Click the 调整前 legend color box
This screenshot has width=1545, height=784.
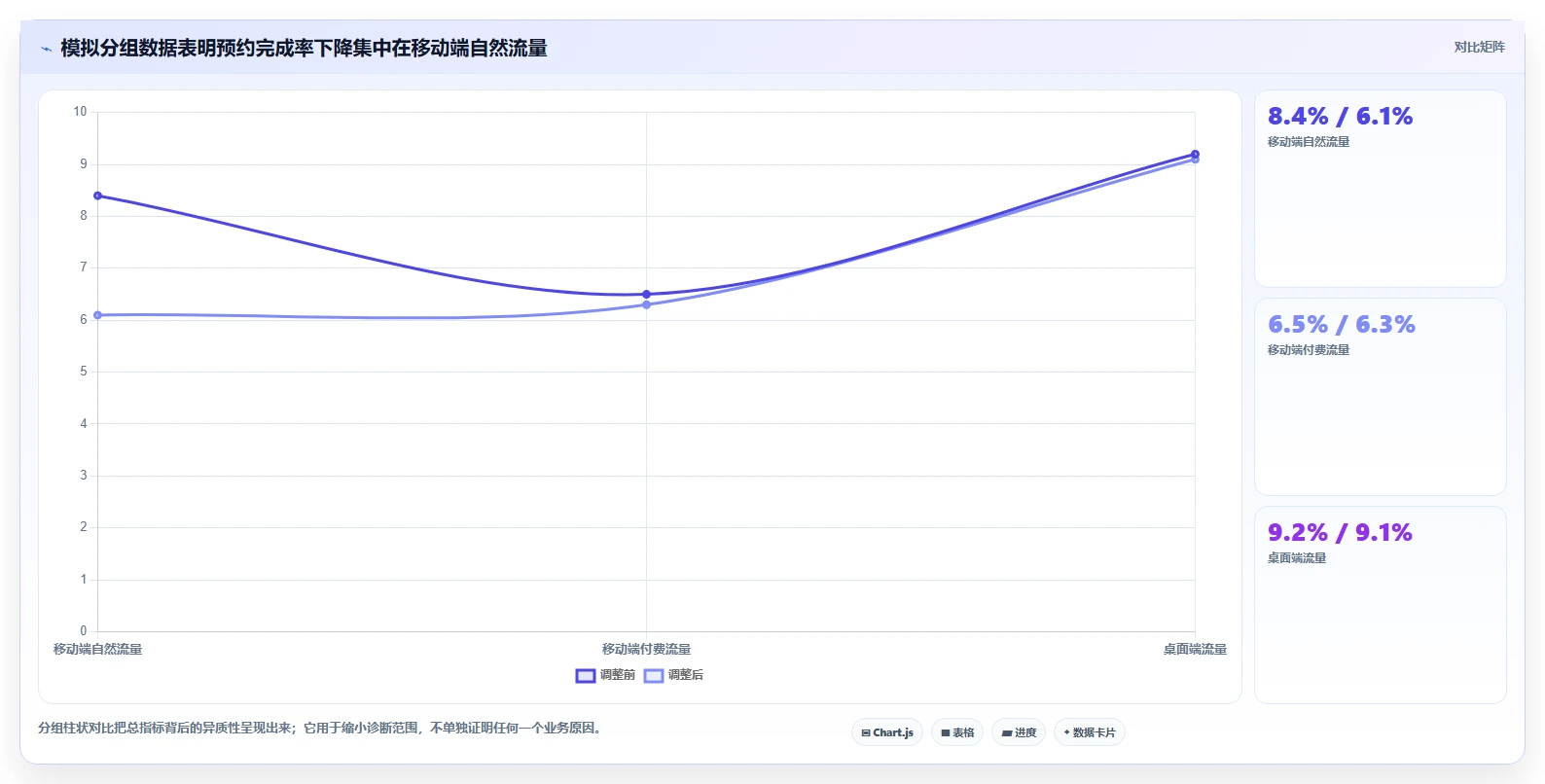point(586,675)
